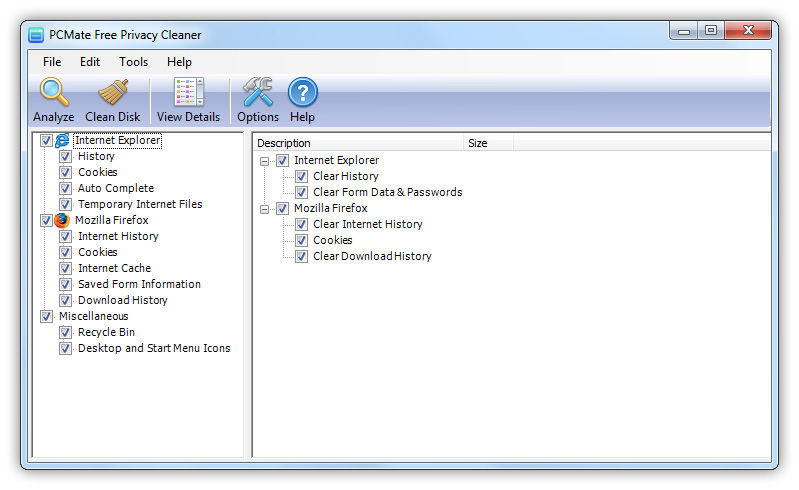Image resolution: width=799 pixels, height=490 pixels.
Task: Uncheck Temporary Internet Files checkbox
Action: coord(65,204)
